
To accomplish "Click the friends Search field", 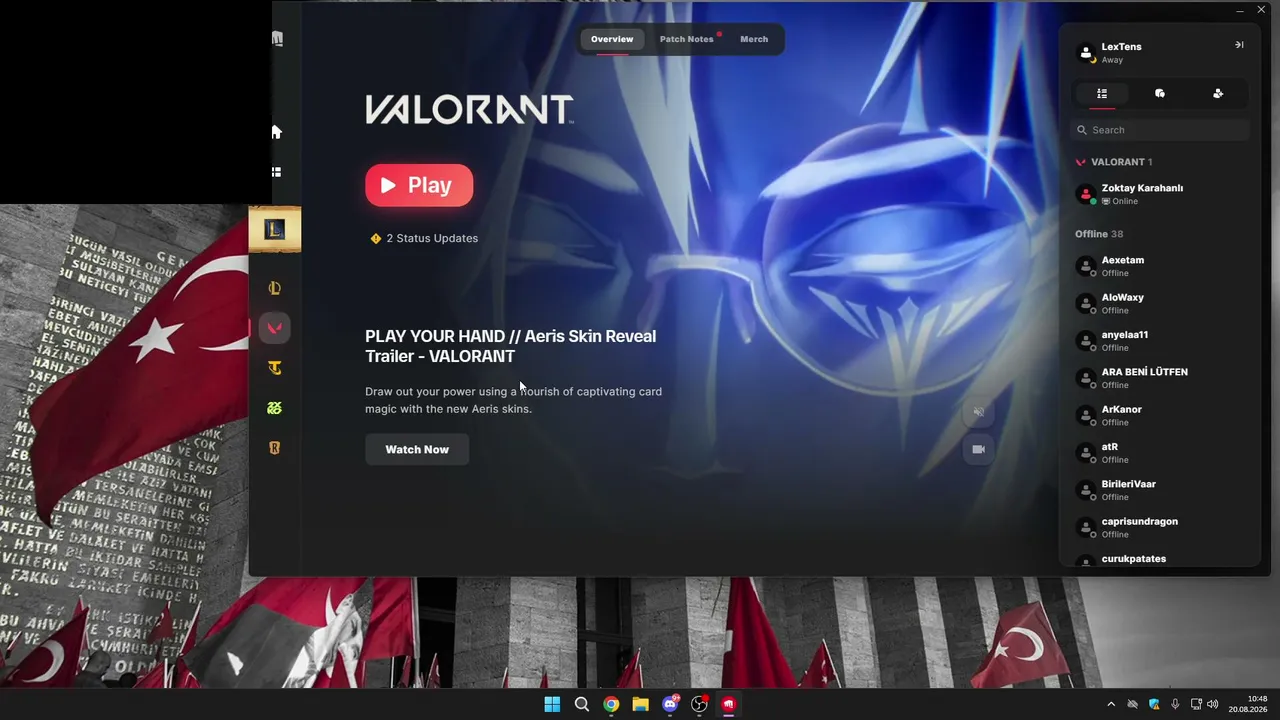I will coord(1160,130).
